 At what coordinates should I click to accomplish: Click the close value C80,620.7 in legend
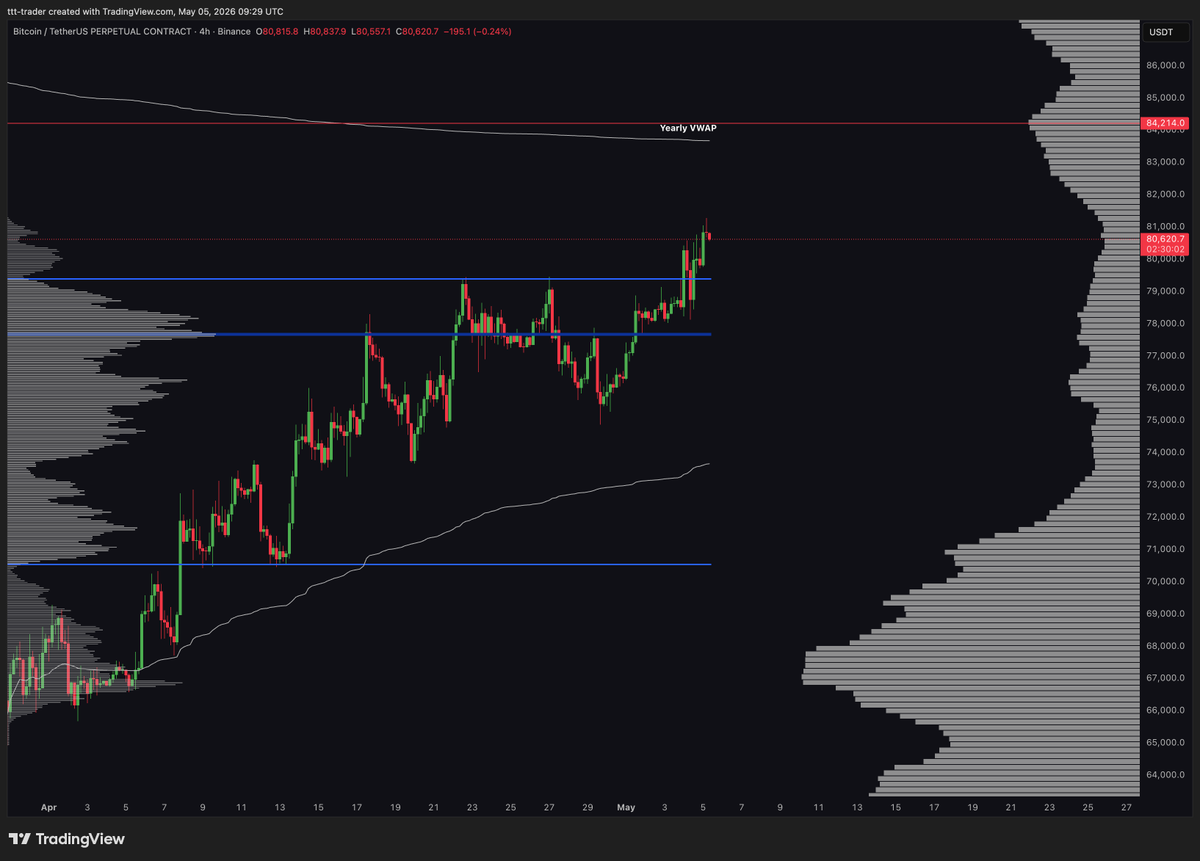419,32
